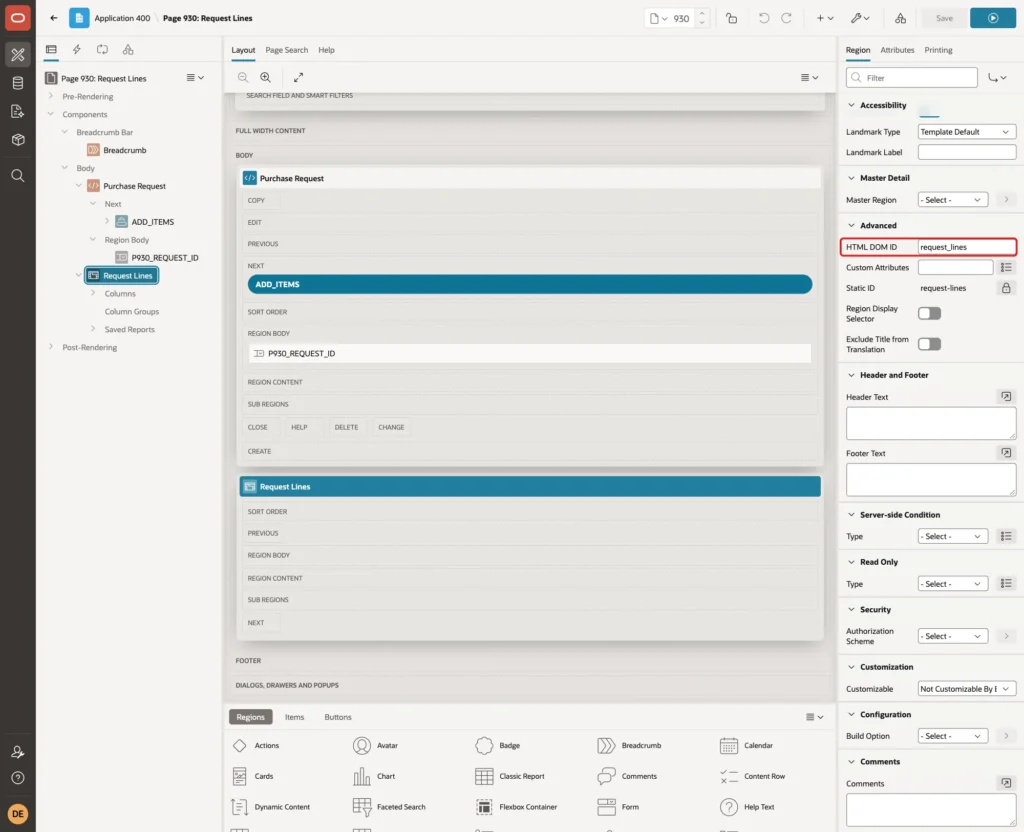Switch to Page Shared Components tab icon
Viewport: 1024px width, 832px height.
(128, 50)
